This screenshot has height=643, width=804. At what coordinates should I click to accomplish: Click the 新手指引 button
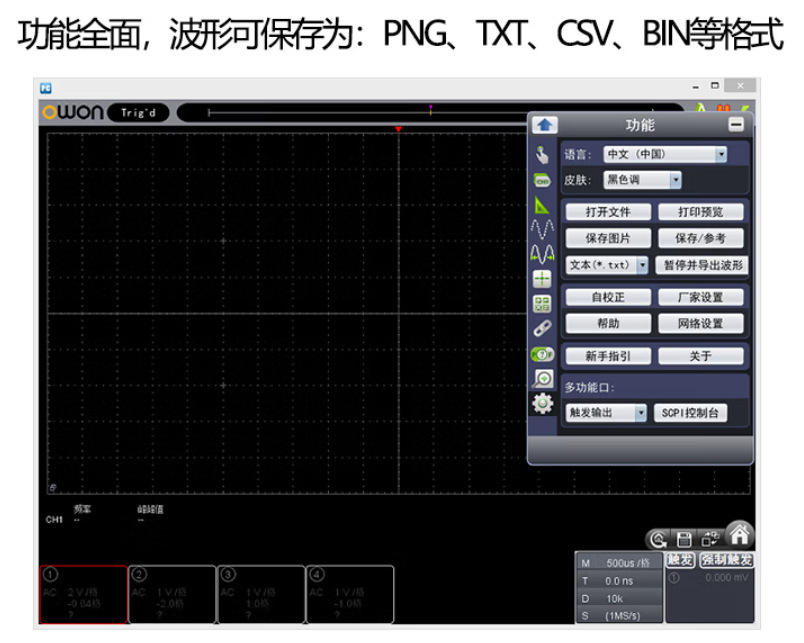(608, 356)
